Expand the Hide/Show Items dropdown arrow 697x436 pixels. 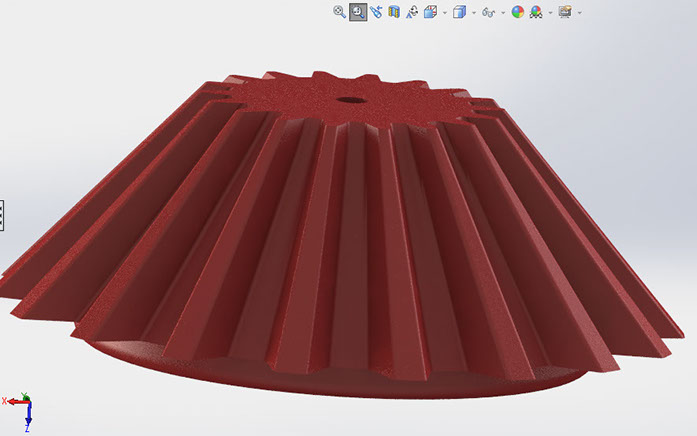coord(503,12)
